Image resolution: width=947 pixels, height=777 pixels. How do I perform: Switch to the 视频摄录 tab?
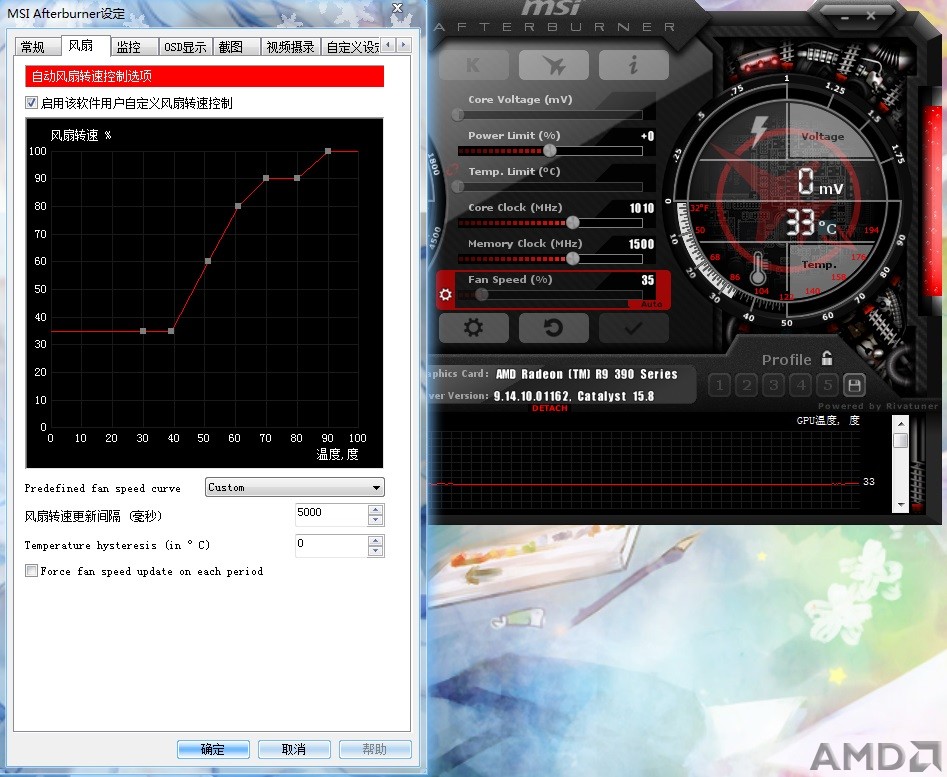point(291,47)
